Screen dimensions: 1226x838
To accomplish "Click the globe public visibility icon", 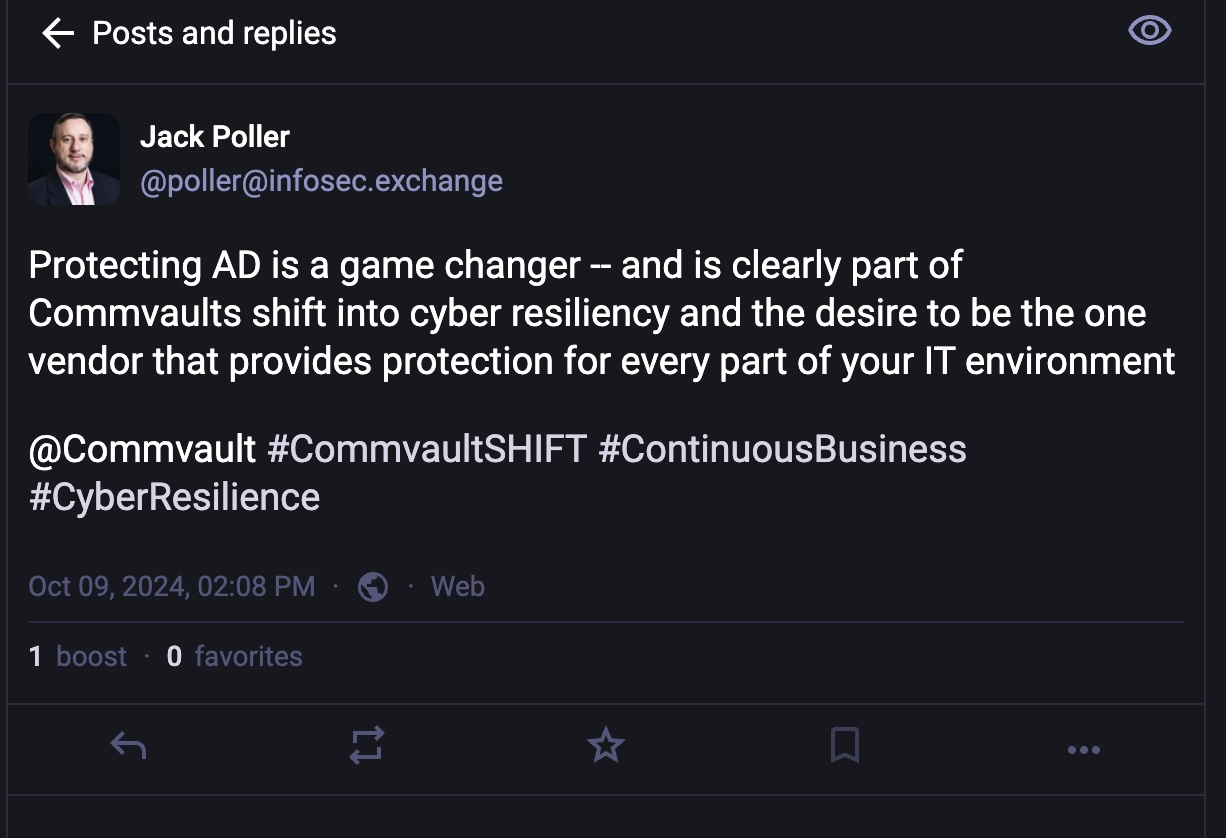I will point(373,586).
